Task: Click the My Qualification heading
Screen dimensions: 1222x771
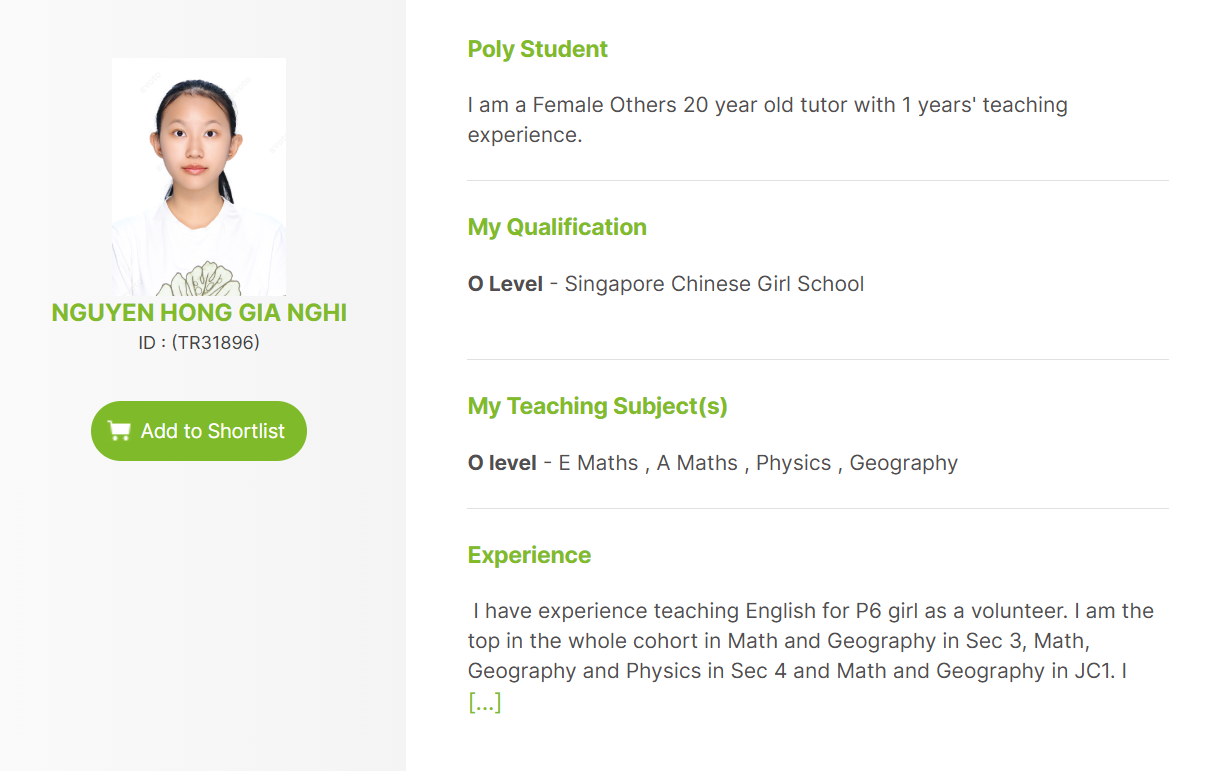Action: (557, 227)
